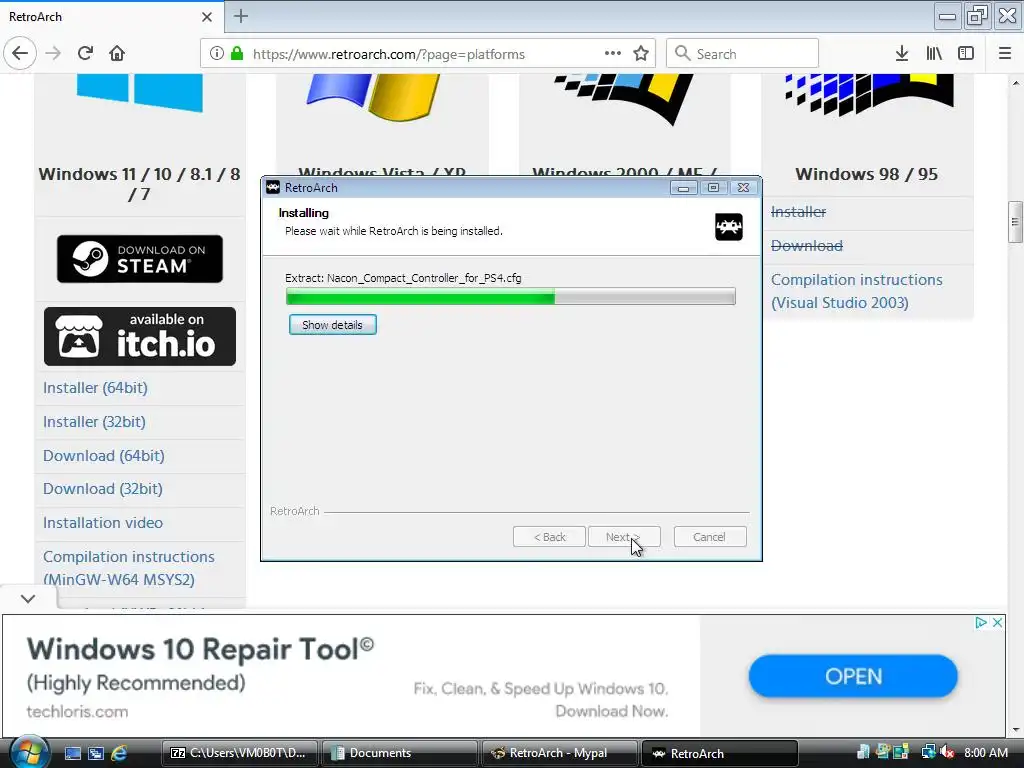
Task: Click the disabled Back button in installer
Action: click(549, 537)
